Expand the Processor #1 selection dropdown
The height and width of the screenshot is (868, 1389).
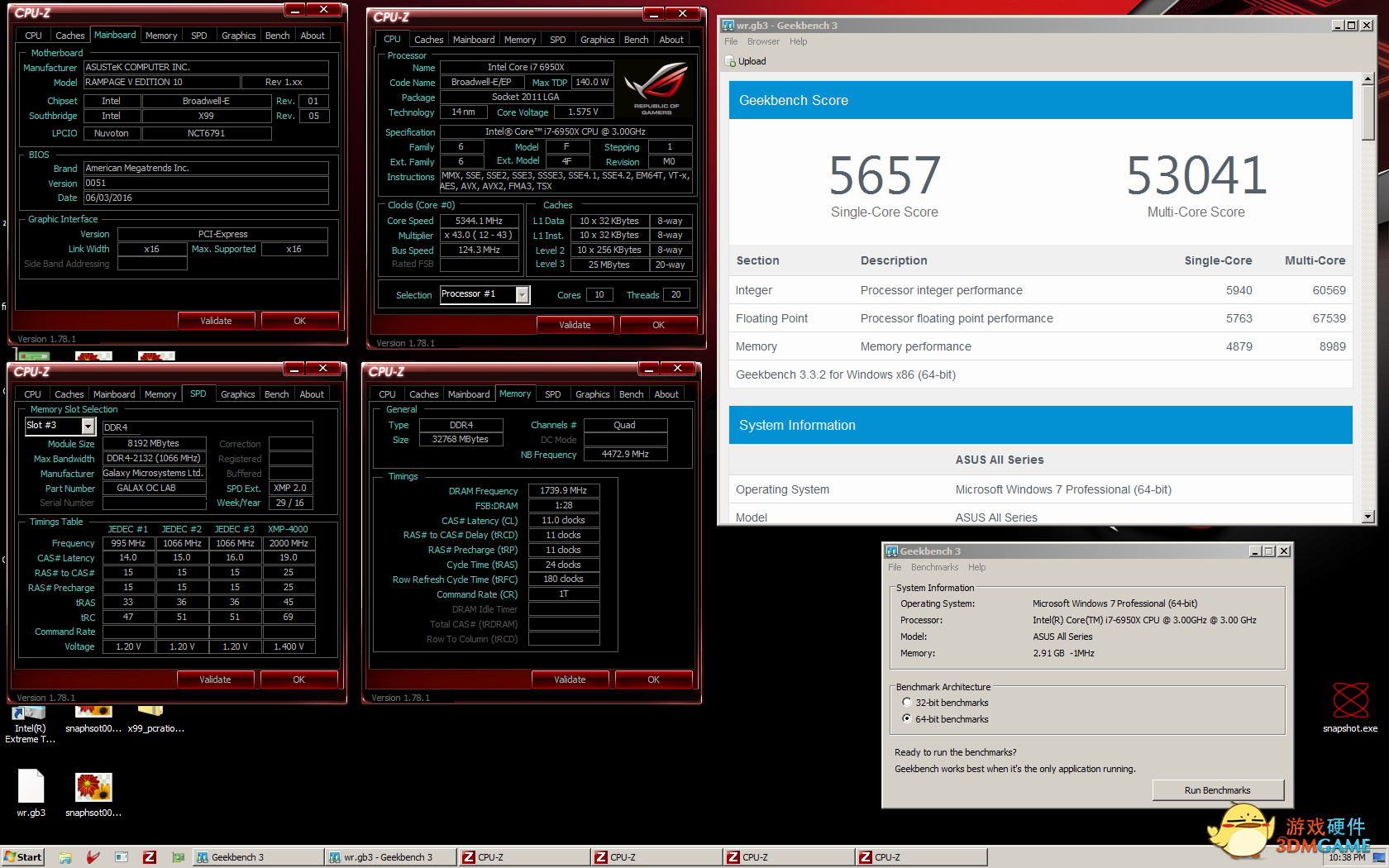522,295
